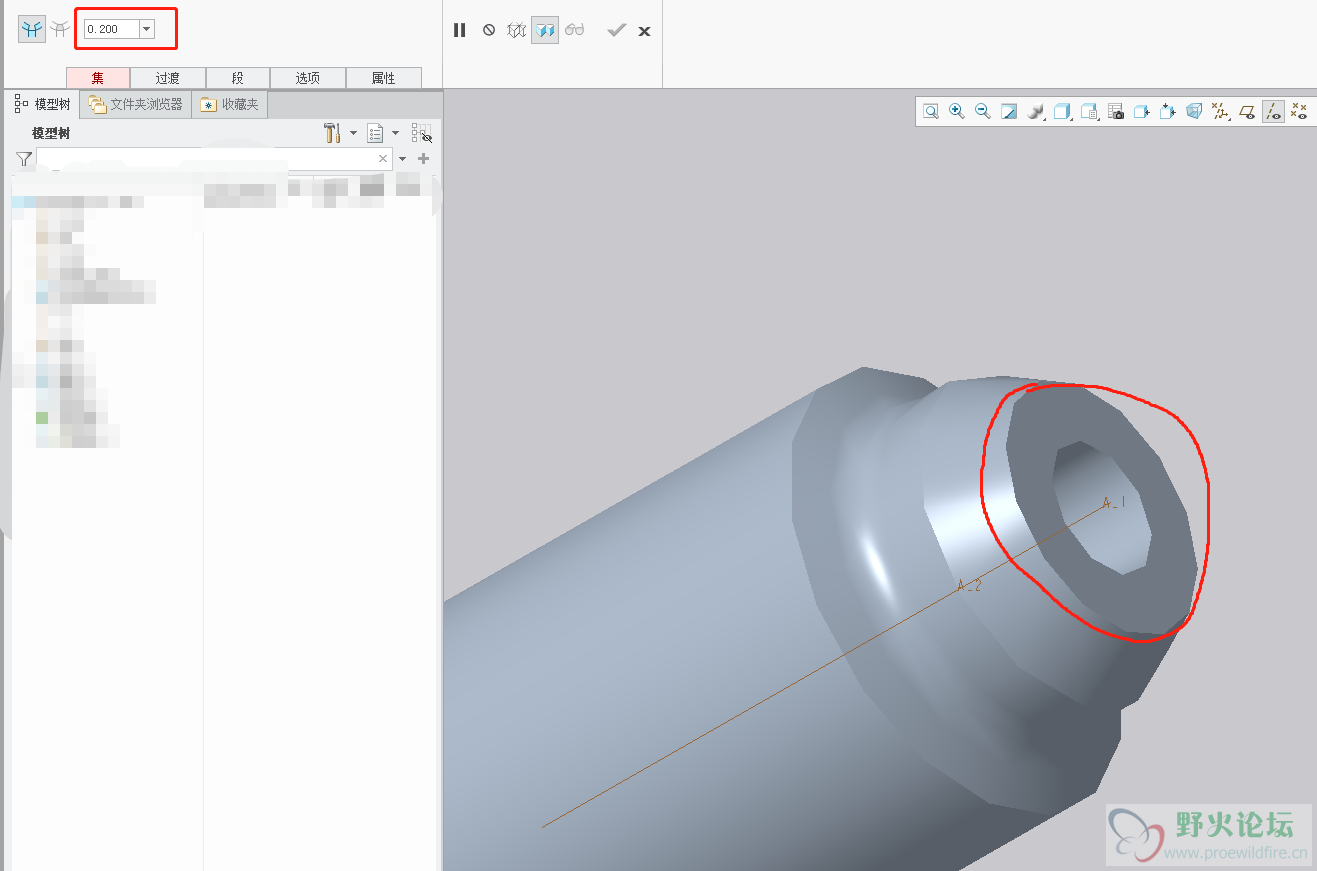
Task: Pause the round feature tool
Action: click(460, 30)
